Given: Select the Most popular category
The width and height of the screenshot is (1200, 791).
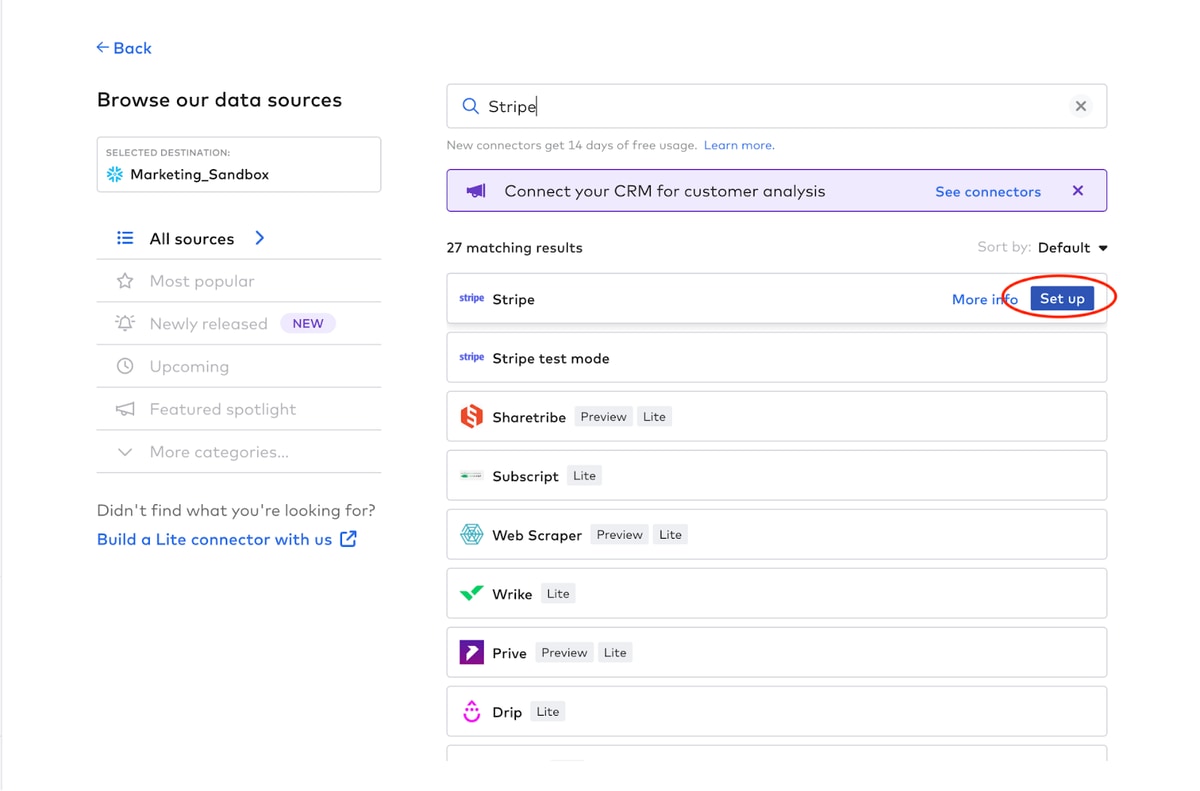Looking at the screenshot, I should click(239, 281).
